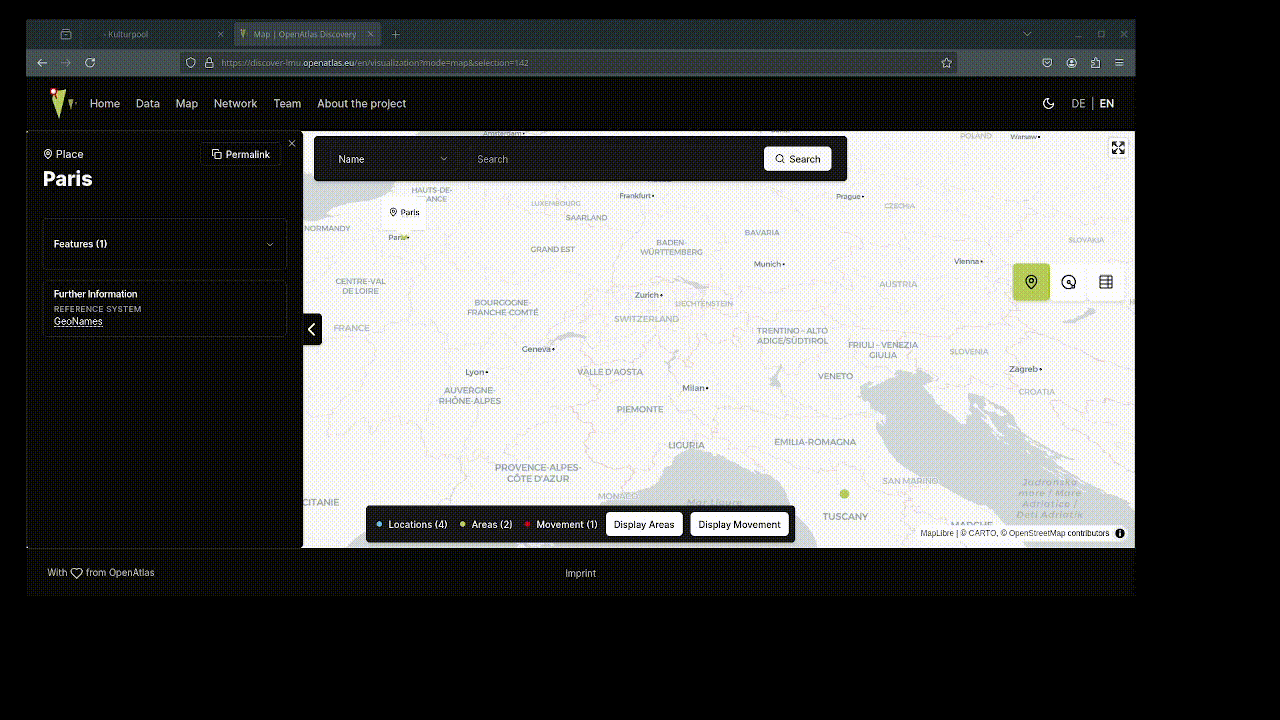The image size is (1280, 720).
Task: Reload the page in browser
Action: (x=90, y=62)
